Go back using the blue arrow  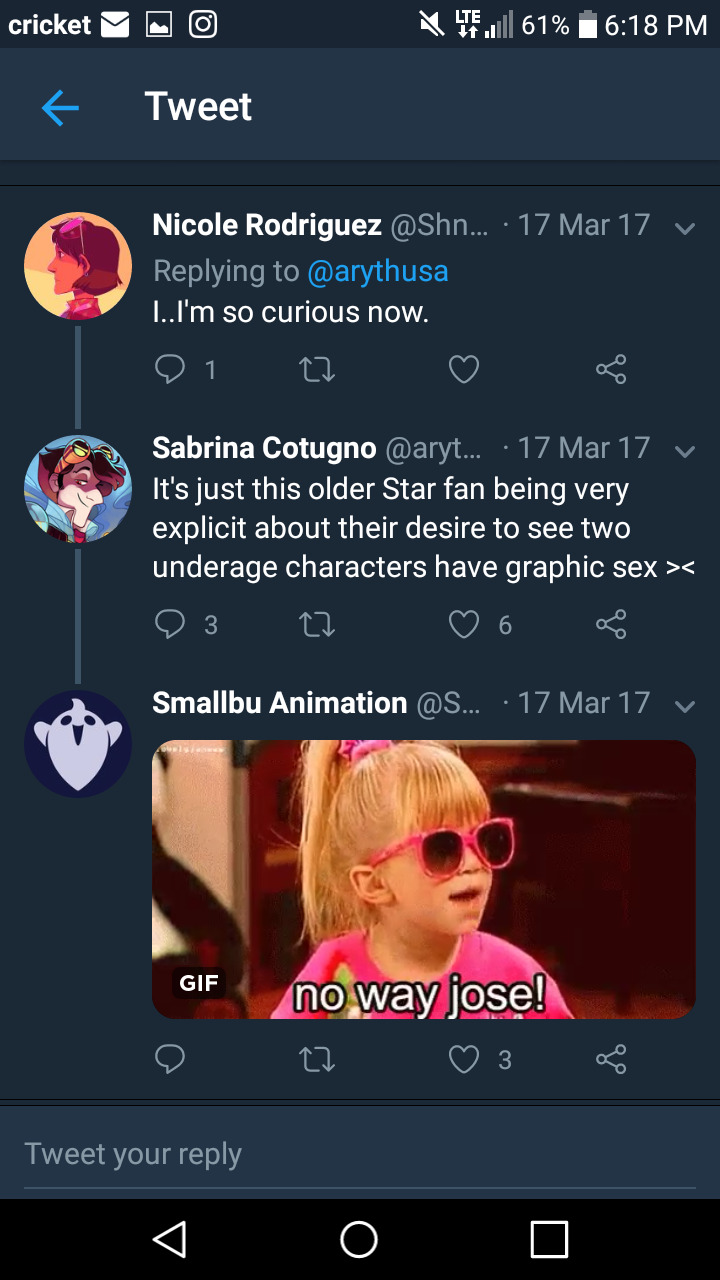[60, 107]
